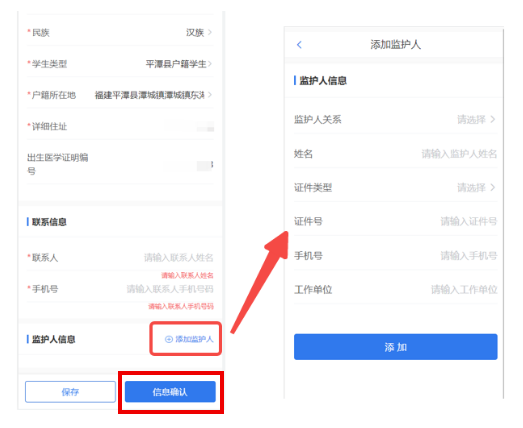Click the red 请输入联系人姓名 error text
The image size is (523, 428).
[x=187, y=275]
